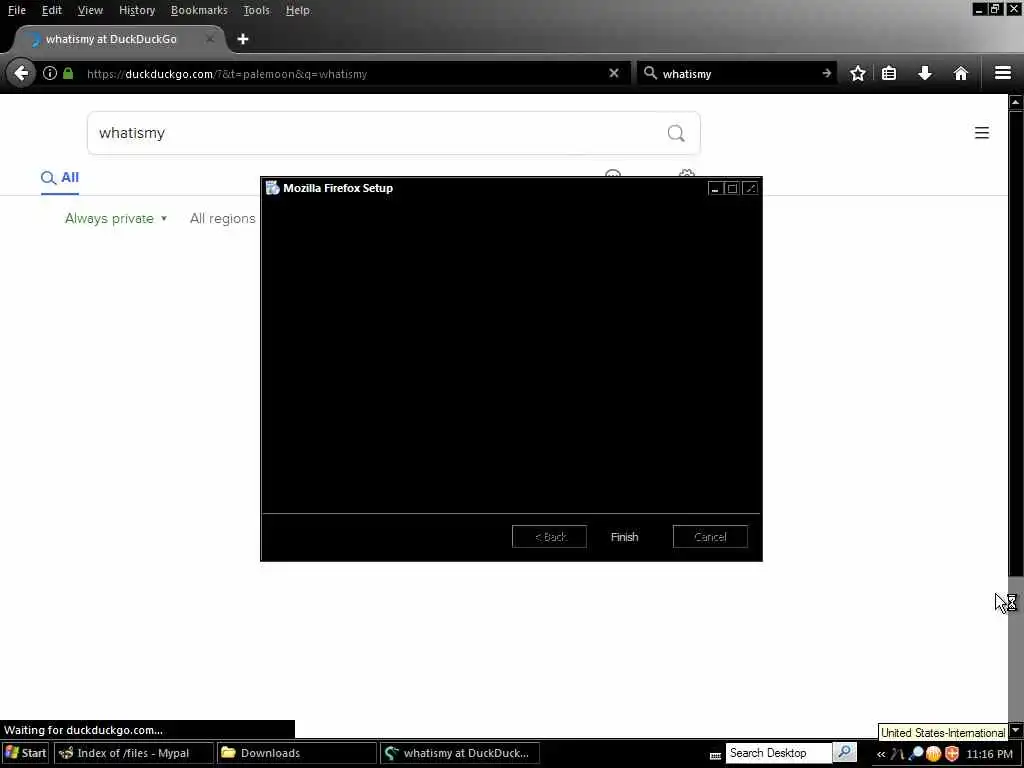
Task: Open the Edit menu
Action: click(52, 10)
